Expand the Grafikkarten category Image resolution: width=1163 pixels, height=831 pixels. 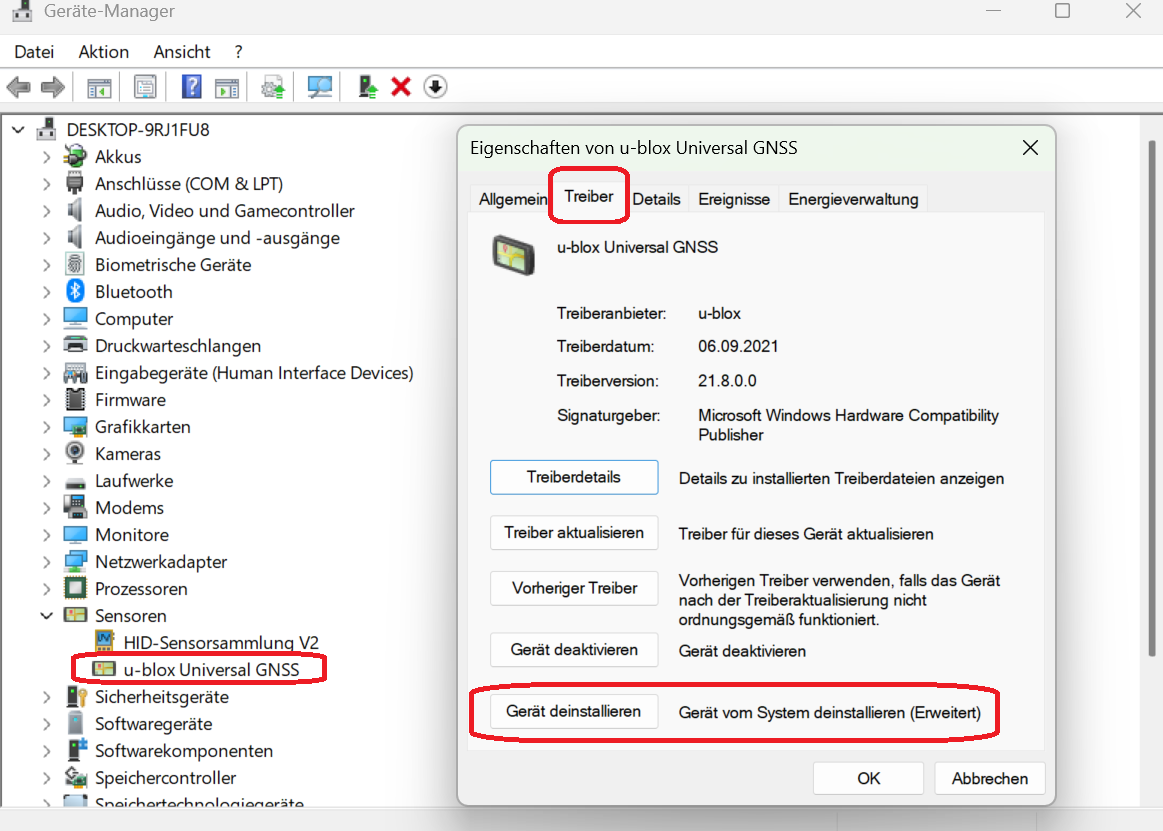click(x=47, y=427)
